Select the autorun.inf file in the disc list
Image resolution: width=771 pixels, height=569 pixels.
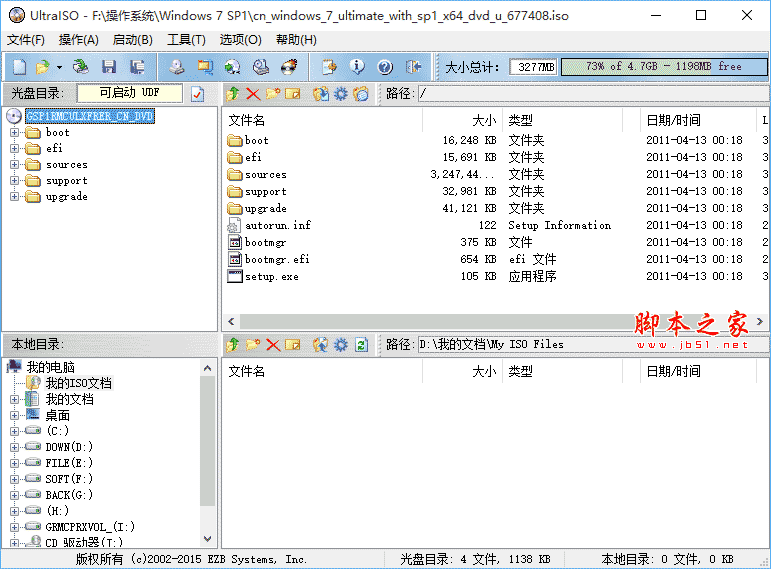point(278,225)
